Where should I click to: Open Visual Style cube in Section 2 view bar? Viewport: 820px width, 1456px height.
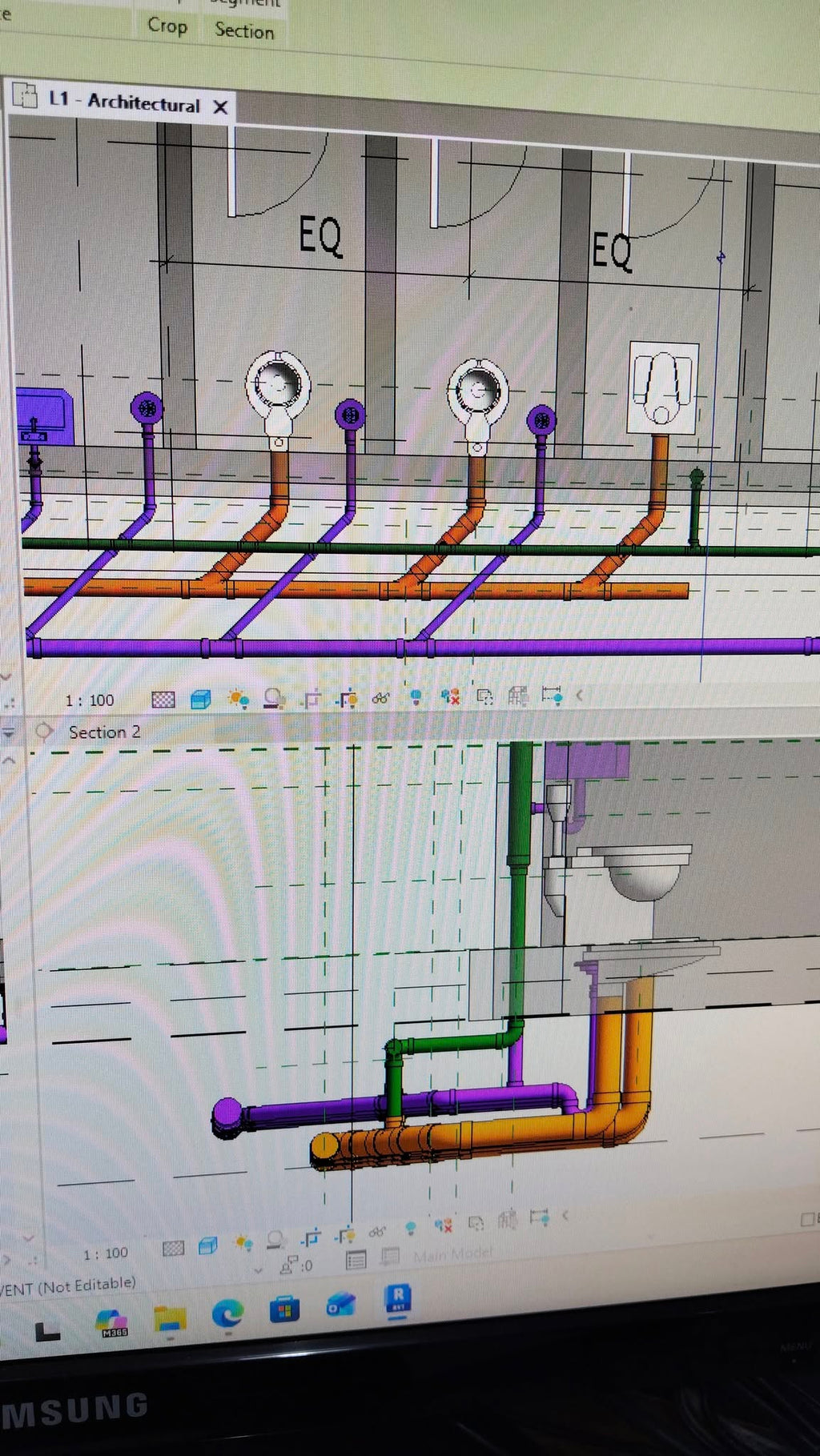(x=208, y=1246)
